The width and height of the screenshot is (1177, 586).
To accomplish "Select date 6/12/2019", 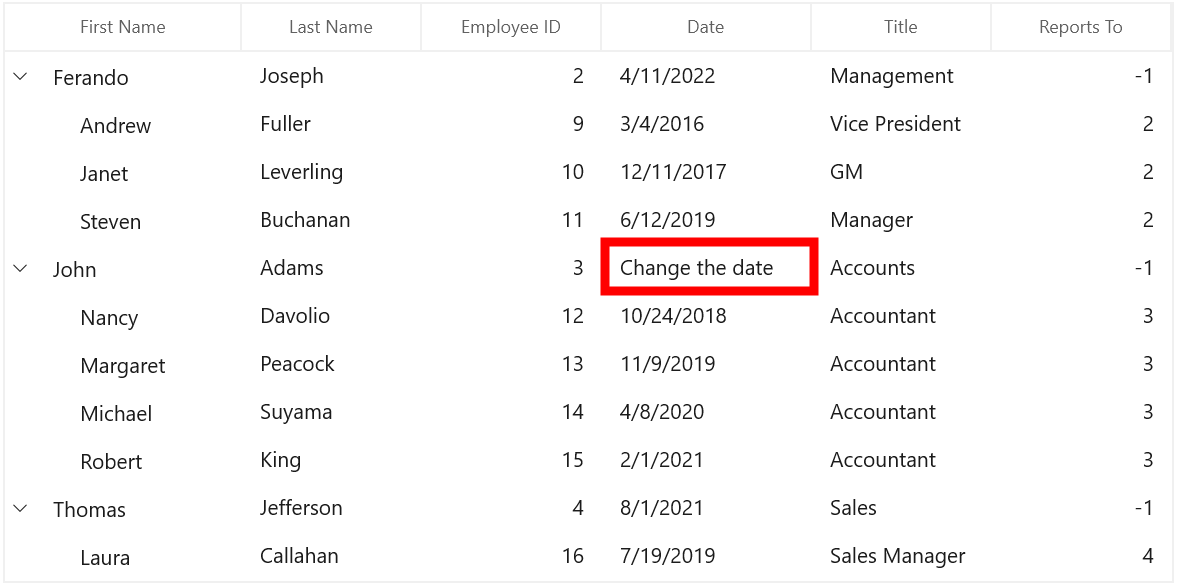I will 667,220.
